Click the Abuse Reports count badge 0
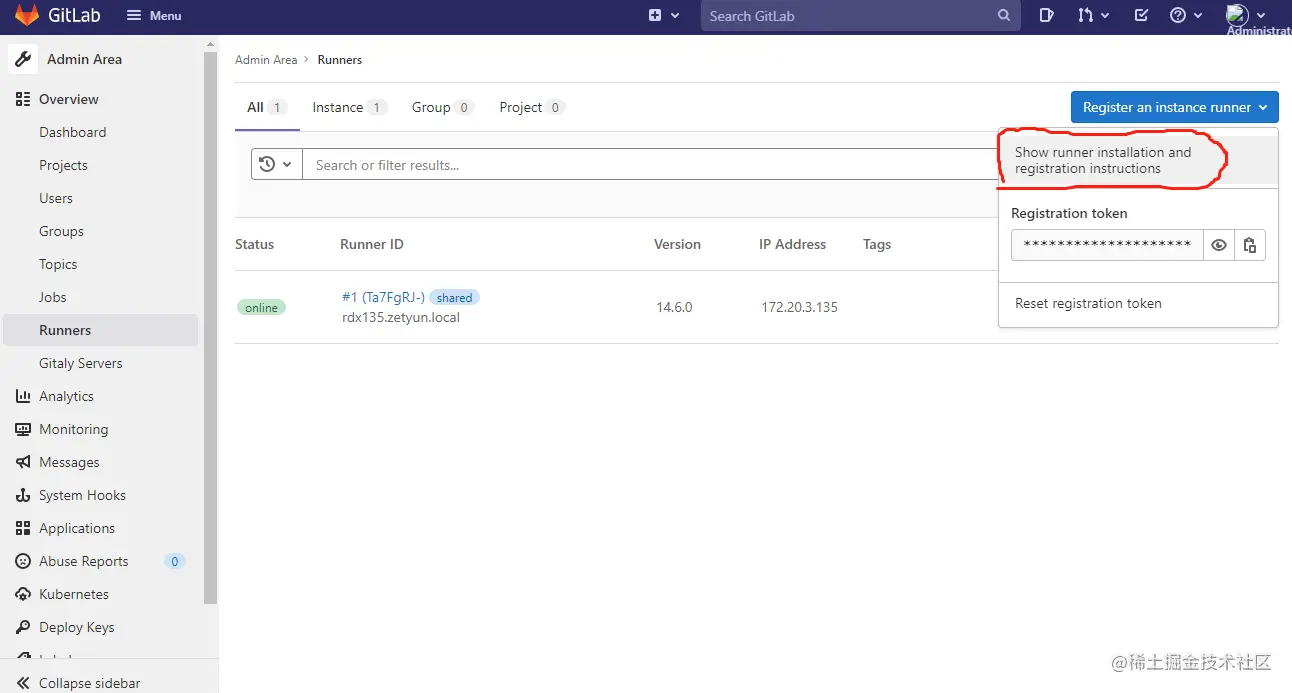 [x=175, y=561]
